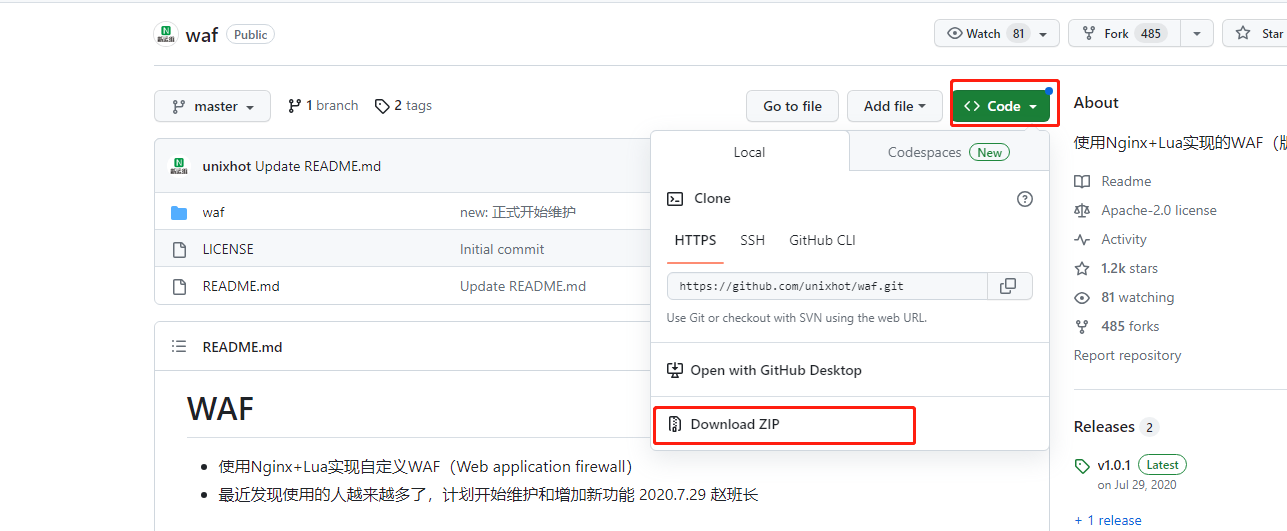Screen dimensions: 1287x531
Task: Click the waf folder icon
Action: click(x=179, y=212)
